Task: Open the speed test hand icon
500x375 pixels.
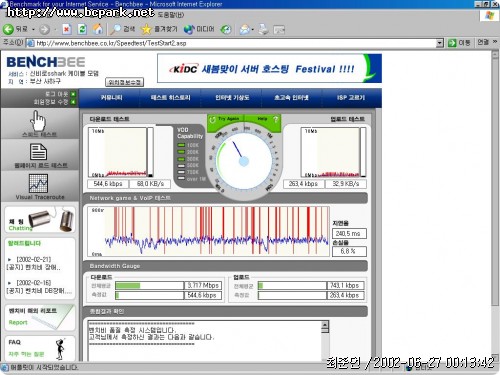Action: coord(39,122)
